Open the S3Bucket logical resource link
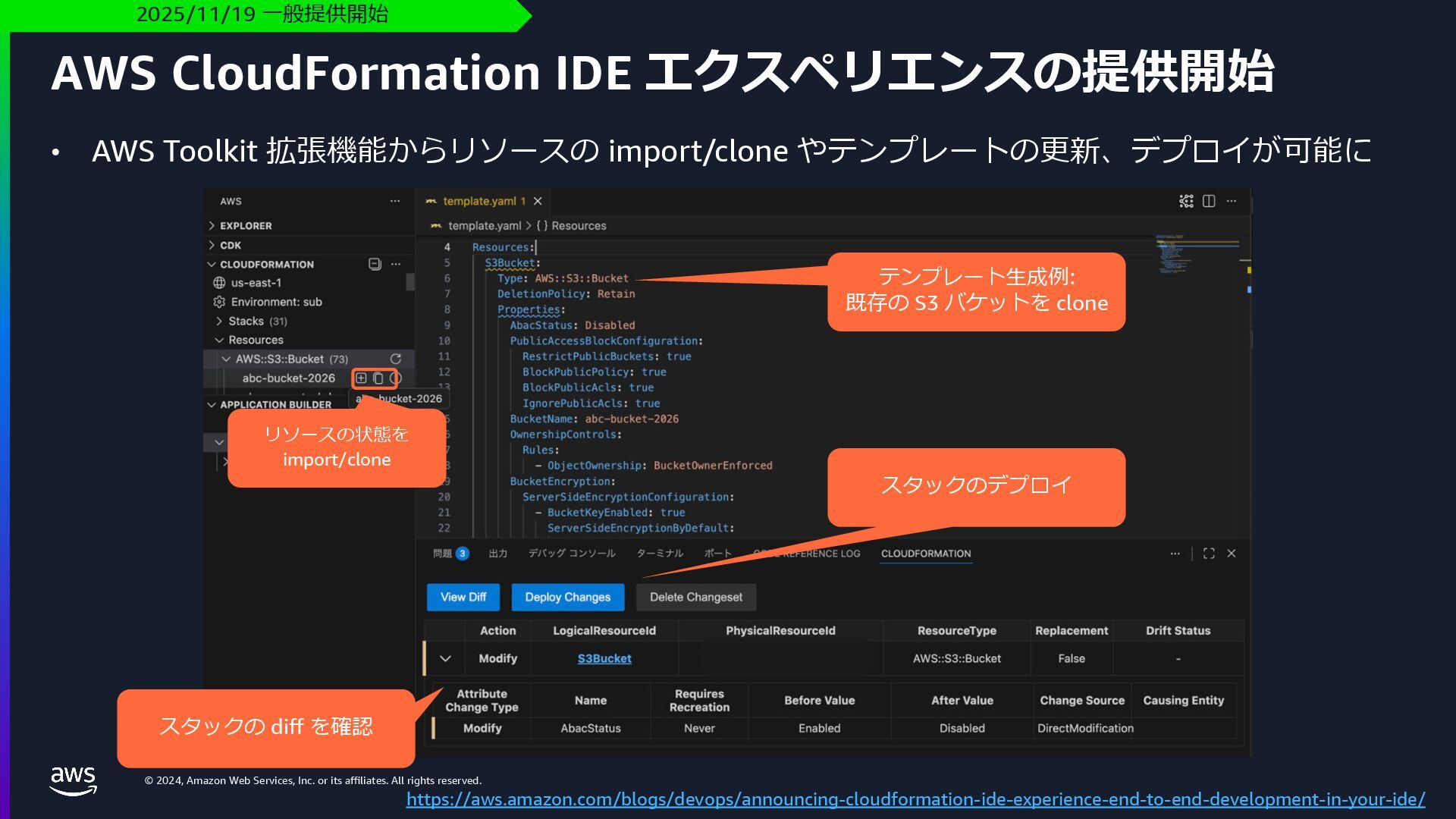The image size is (1456, 819). (604, 658)
